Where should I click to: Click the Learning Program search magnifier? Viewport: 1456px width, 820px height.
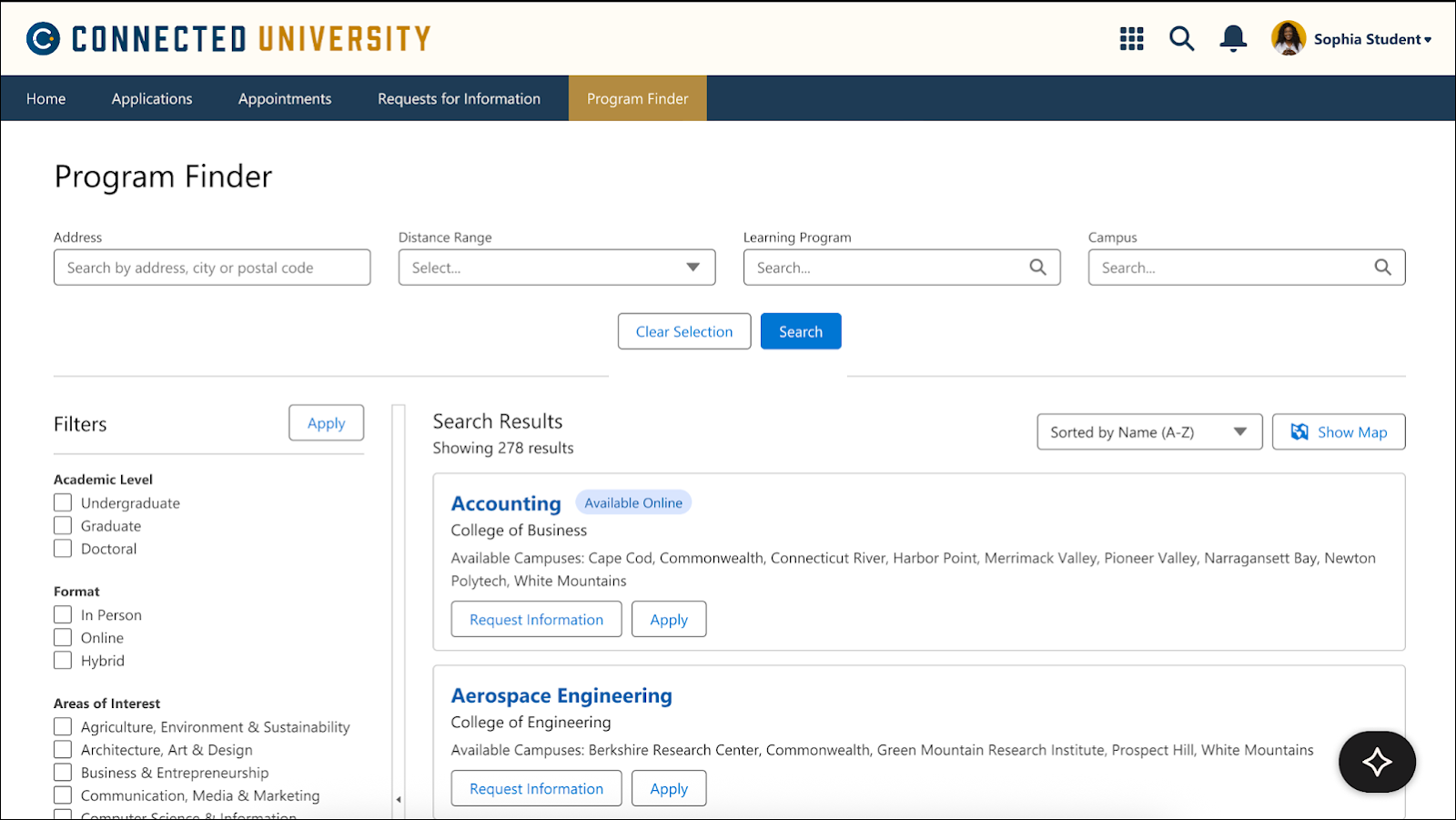1037,267
